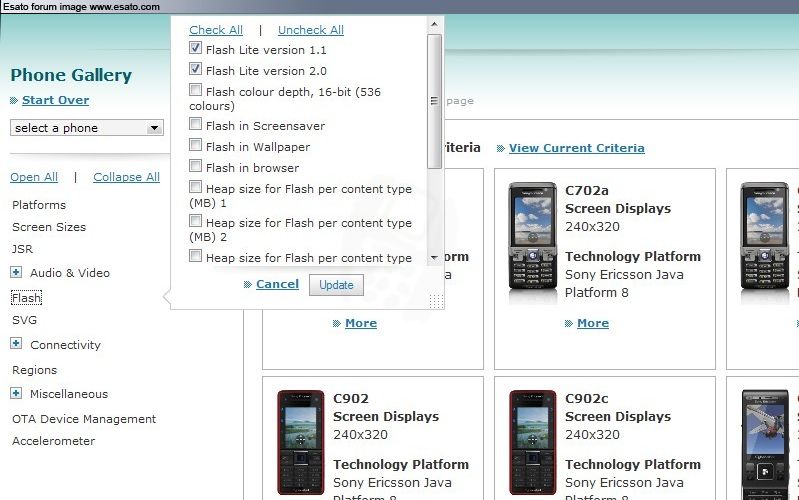The image size is (799, 500).
Task: Click the Cancel link
Action: pyautogui.click(x=277, y=284)
